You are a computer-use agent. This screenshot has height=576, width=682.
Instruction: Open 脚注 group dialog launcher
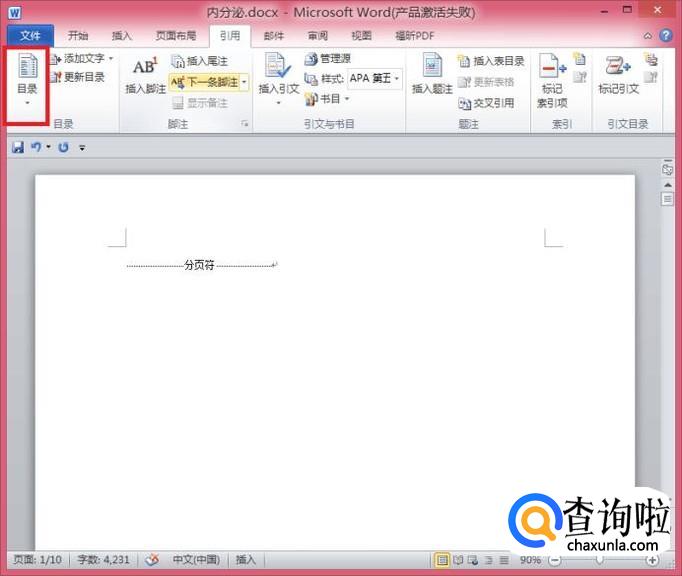click(244, 124)
